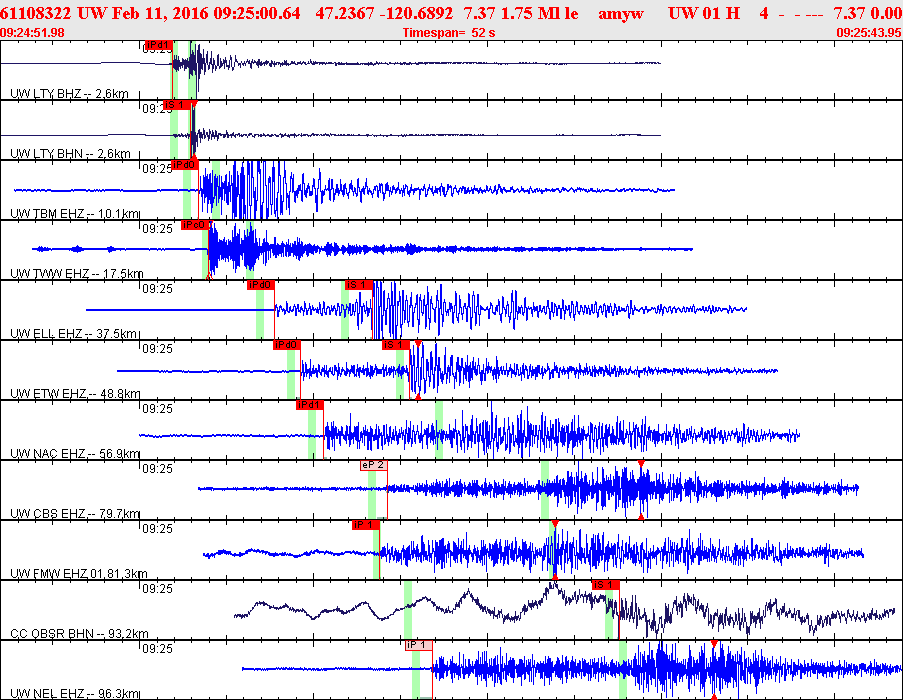Click the latitude value 47.2367

click(x=345, y=13)
